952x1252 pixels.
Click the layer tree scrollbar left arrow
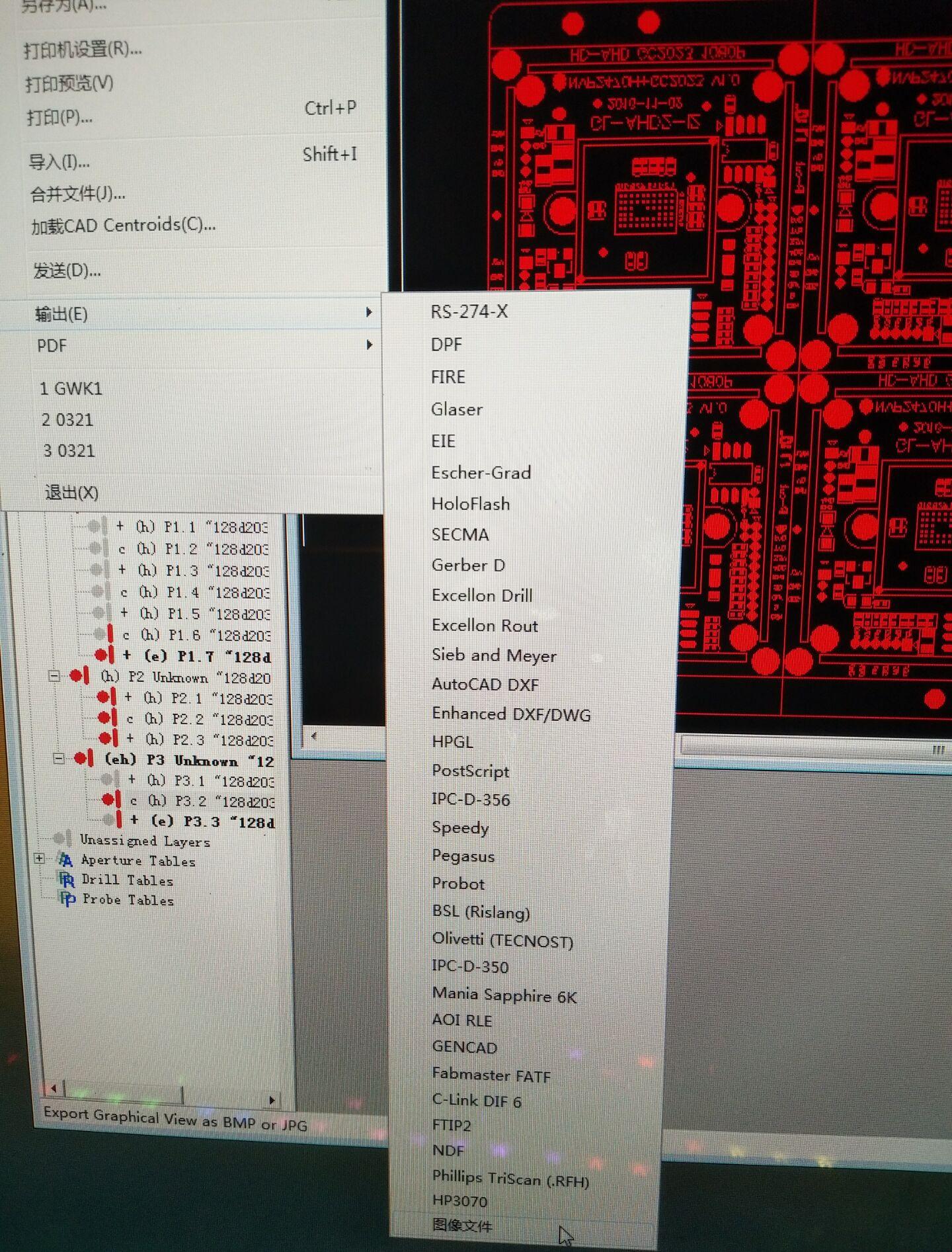point(54,1087)
